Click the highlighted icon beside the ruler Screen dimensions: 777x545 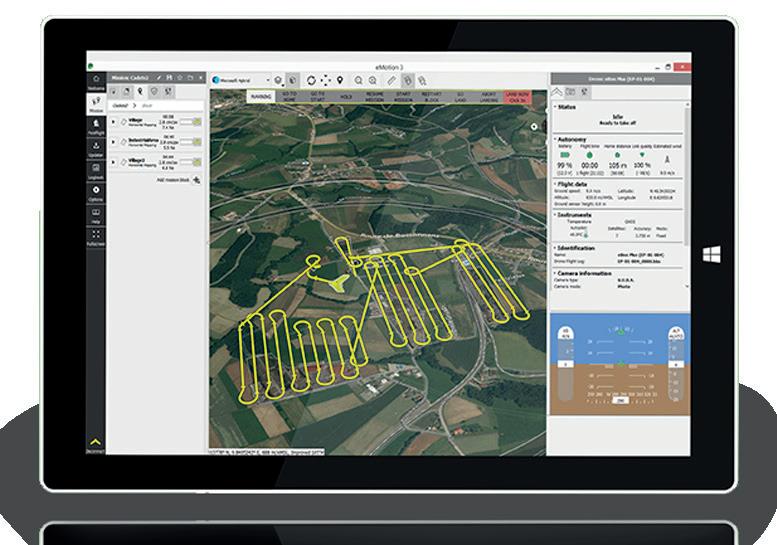pyautogui.click(x=407, y=80)
